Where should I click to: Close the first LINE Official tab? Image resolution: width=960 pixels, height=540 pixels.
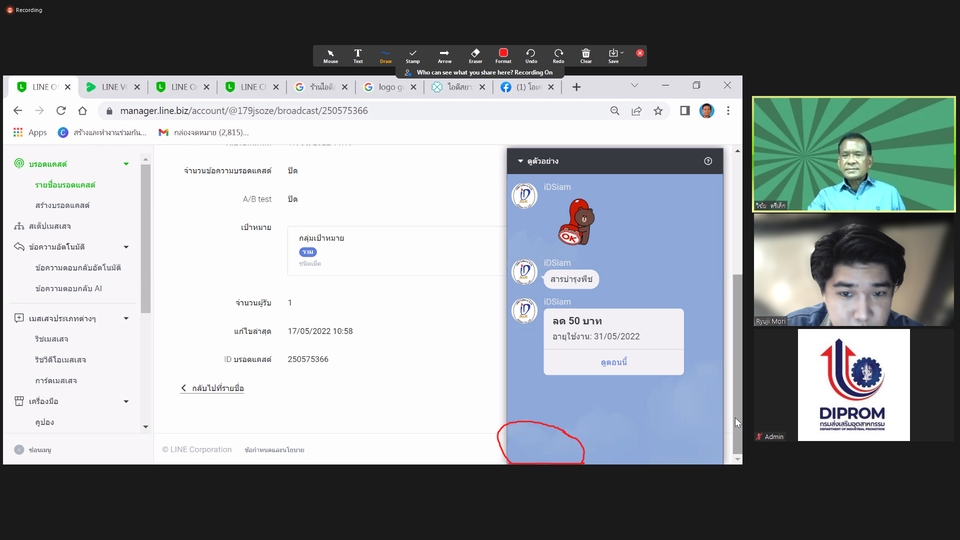[x=67, y=87]
